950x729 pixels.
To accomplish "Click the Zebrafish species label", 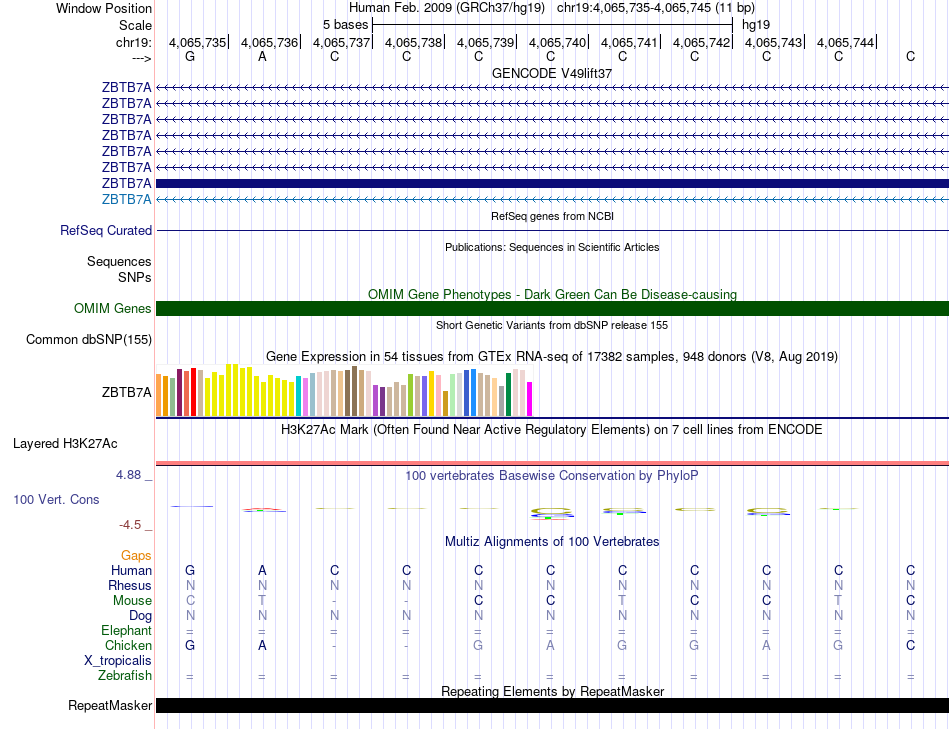I will [x=125, y=675].
